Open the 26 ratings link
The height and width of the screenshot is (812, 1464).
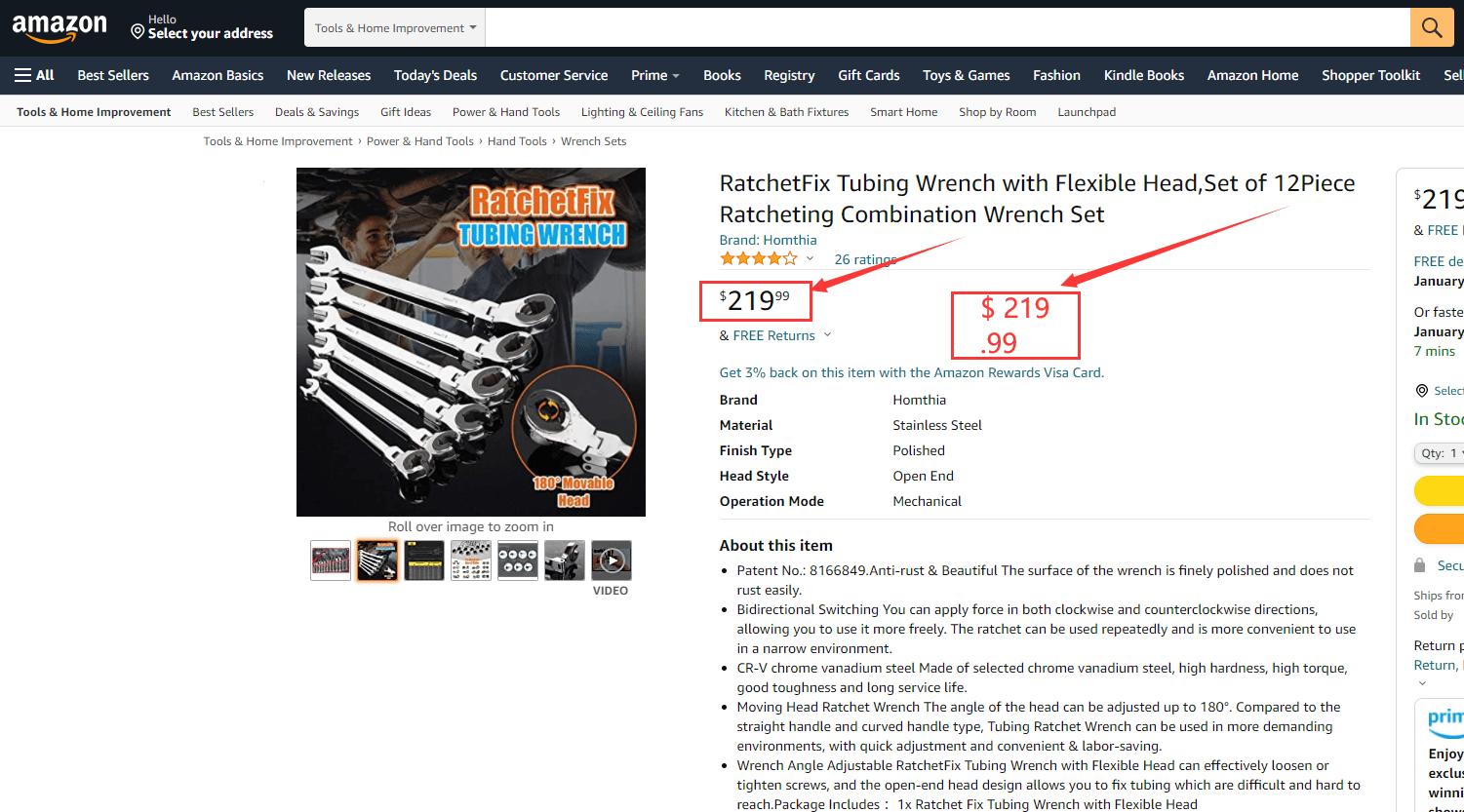click(866, 259)
